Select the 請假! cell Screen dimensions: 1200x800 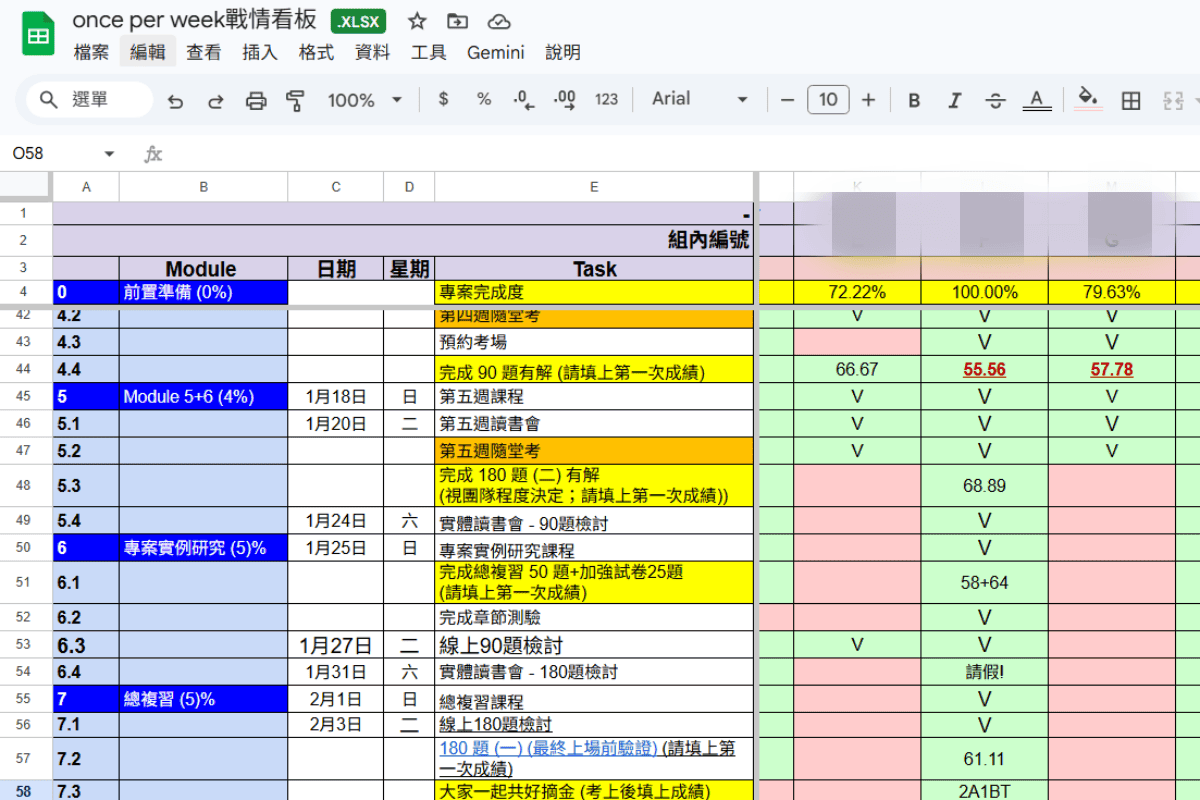pos(984,672)
